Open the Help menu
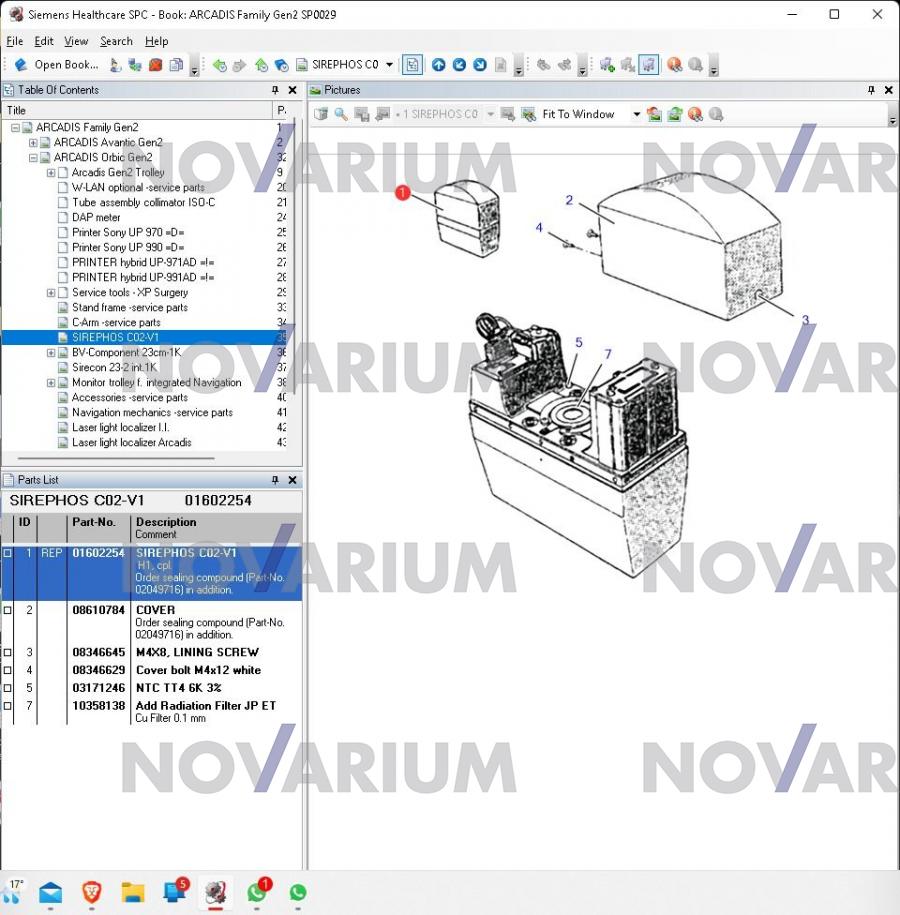The height and width of the screenshot is (915, 900). 156,41
